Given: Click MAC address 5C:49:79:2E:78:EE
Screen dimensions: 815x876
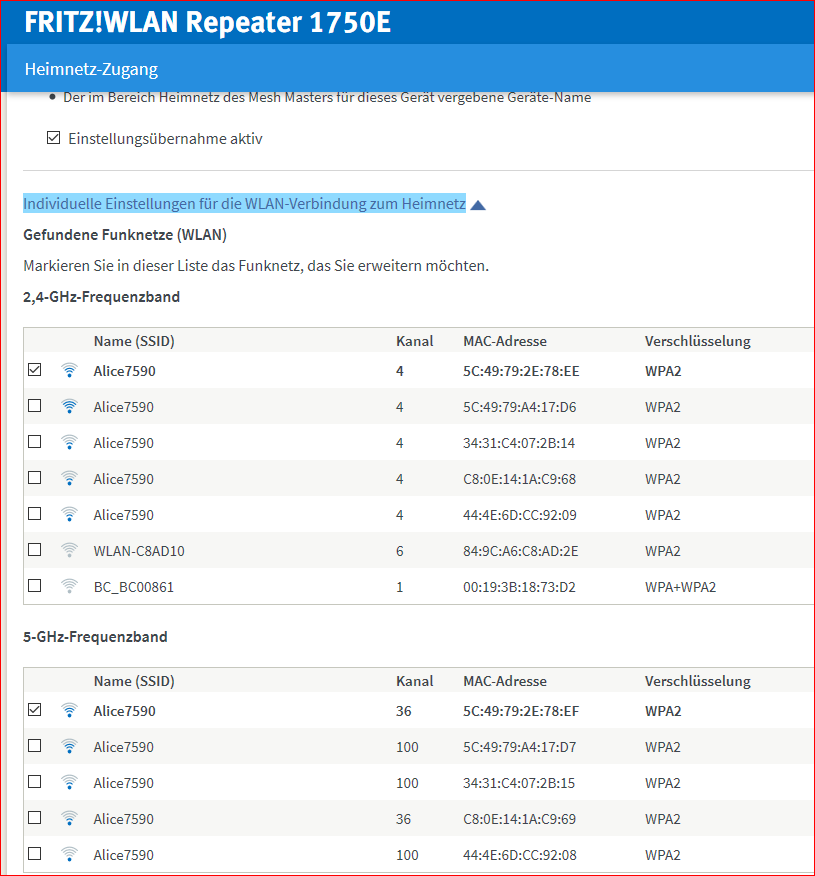Looking at the screenshot, I should click(x=521, y=371).
